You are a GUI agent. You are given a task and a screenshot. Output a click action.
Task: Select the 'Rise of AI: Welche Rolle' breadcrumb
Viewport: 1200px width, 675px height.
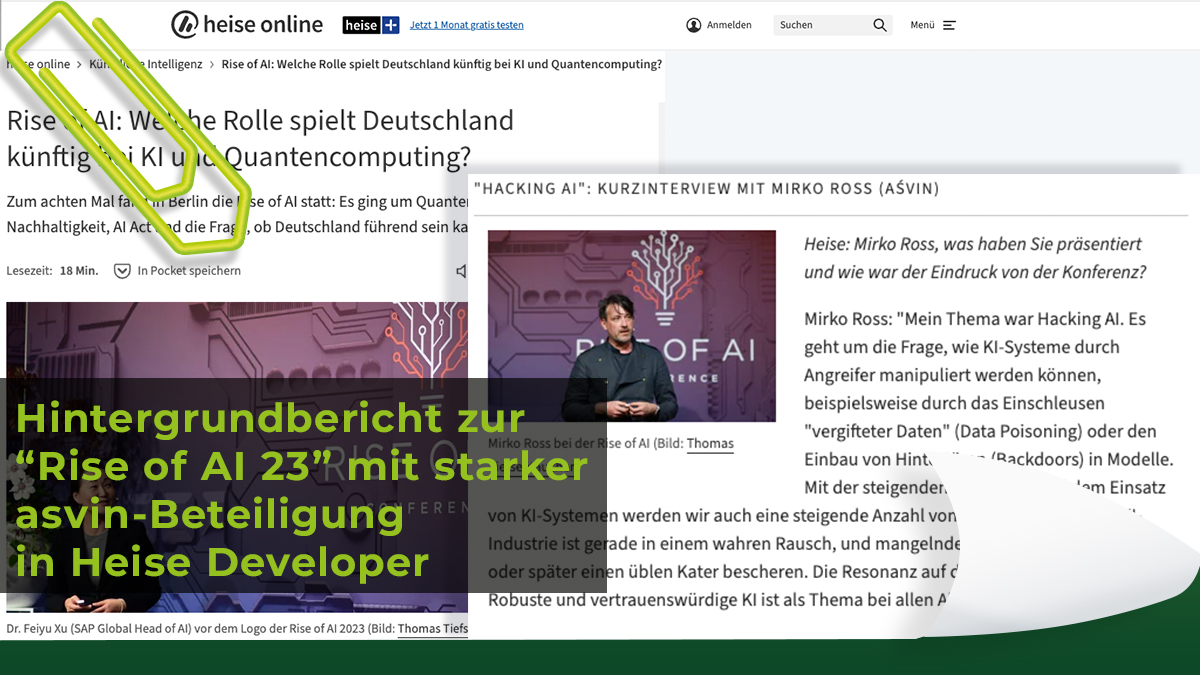pos(441,64)
